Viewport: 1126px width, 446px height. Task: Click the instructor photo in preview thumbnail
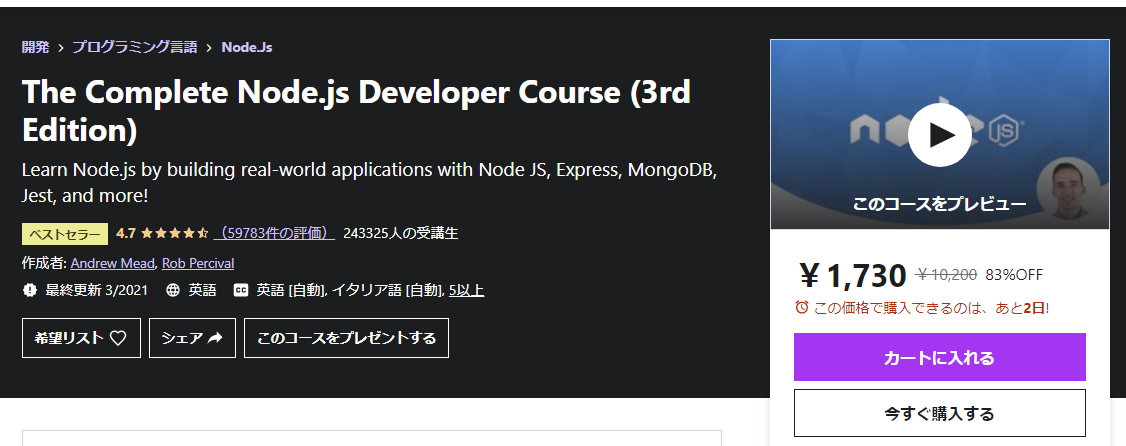(x=1067, y=188)
